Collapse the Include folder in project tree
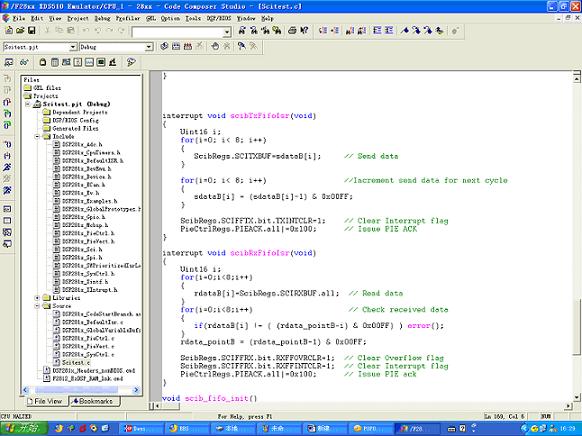This screenshot has height=436, width=582. (37, 137)
